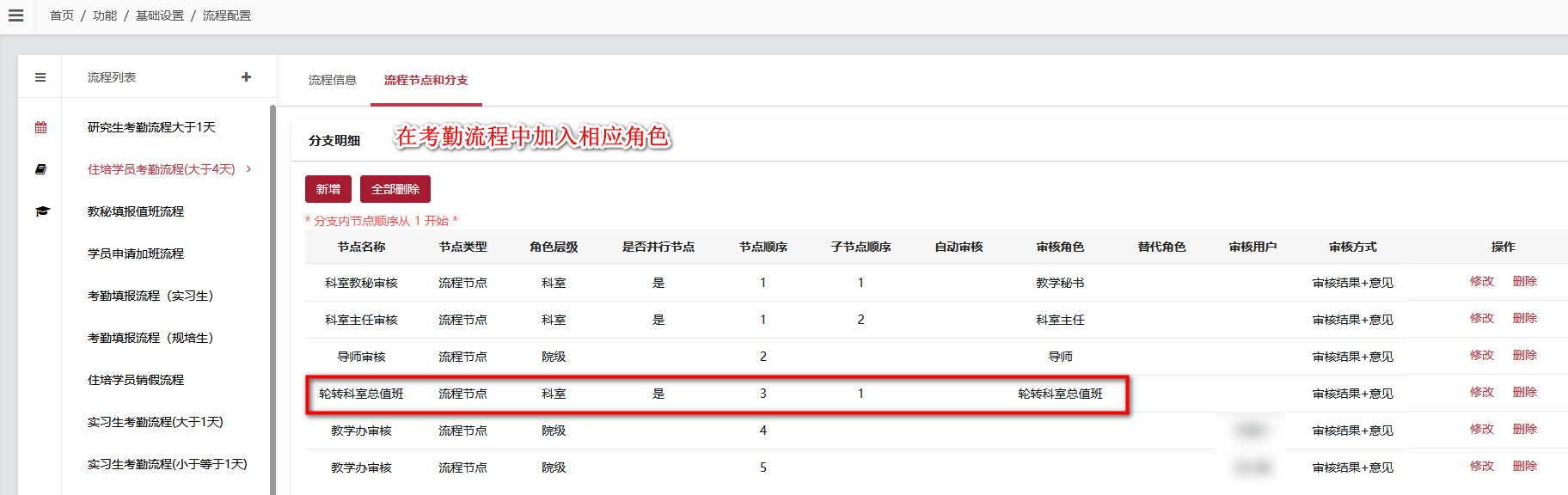The image size is (1568, 495).
Task: Click 分支明细 section heading
Action: point(334,140)
